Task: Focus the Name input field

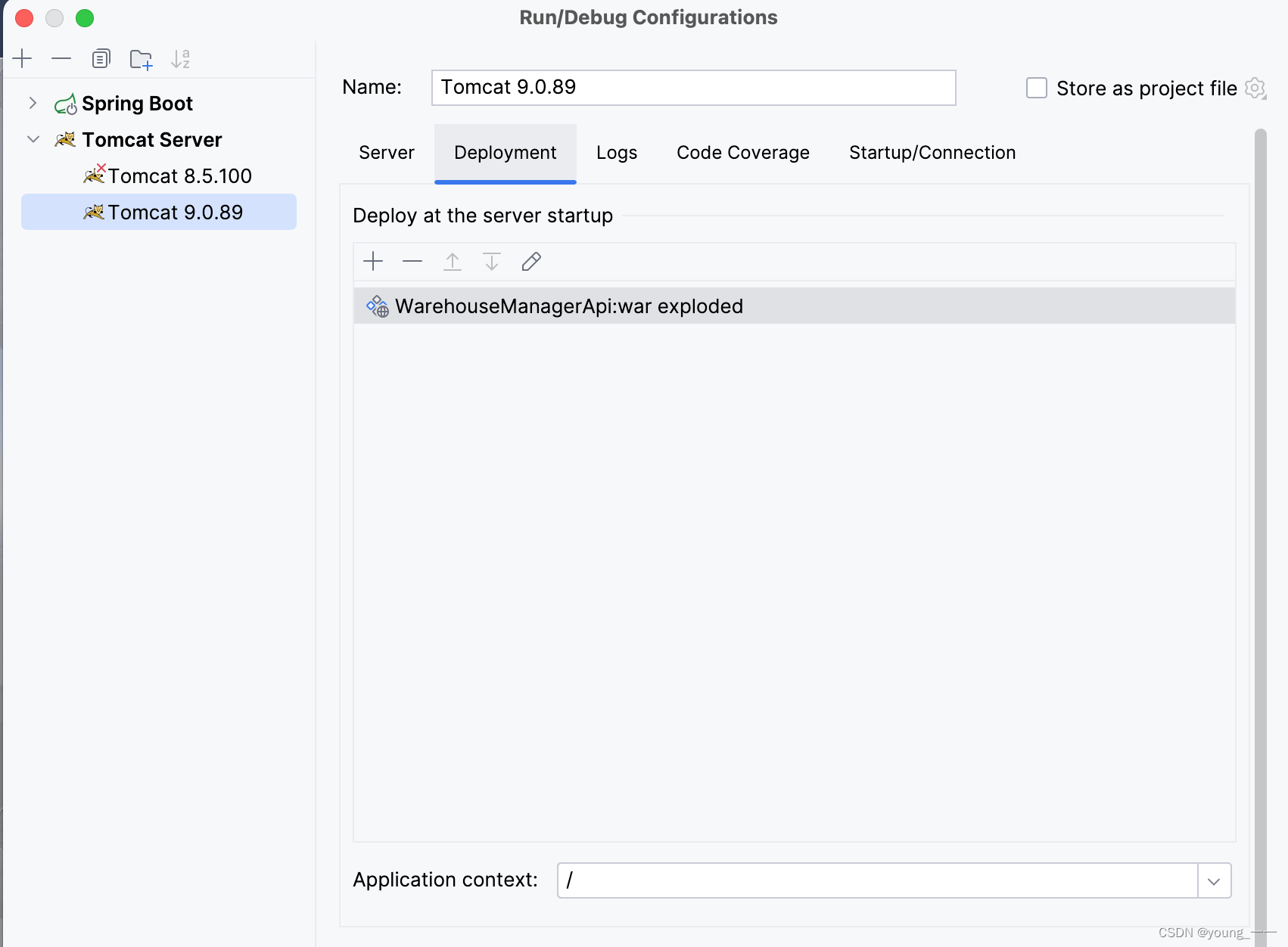Action: [694, 88]
